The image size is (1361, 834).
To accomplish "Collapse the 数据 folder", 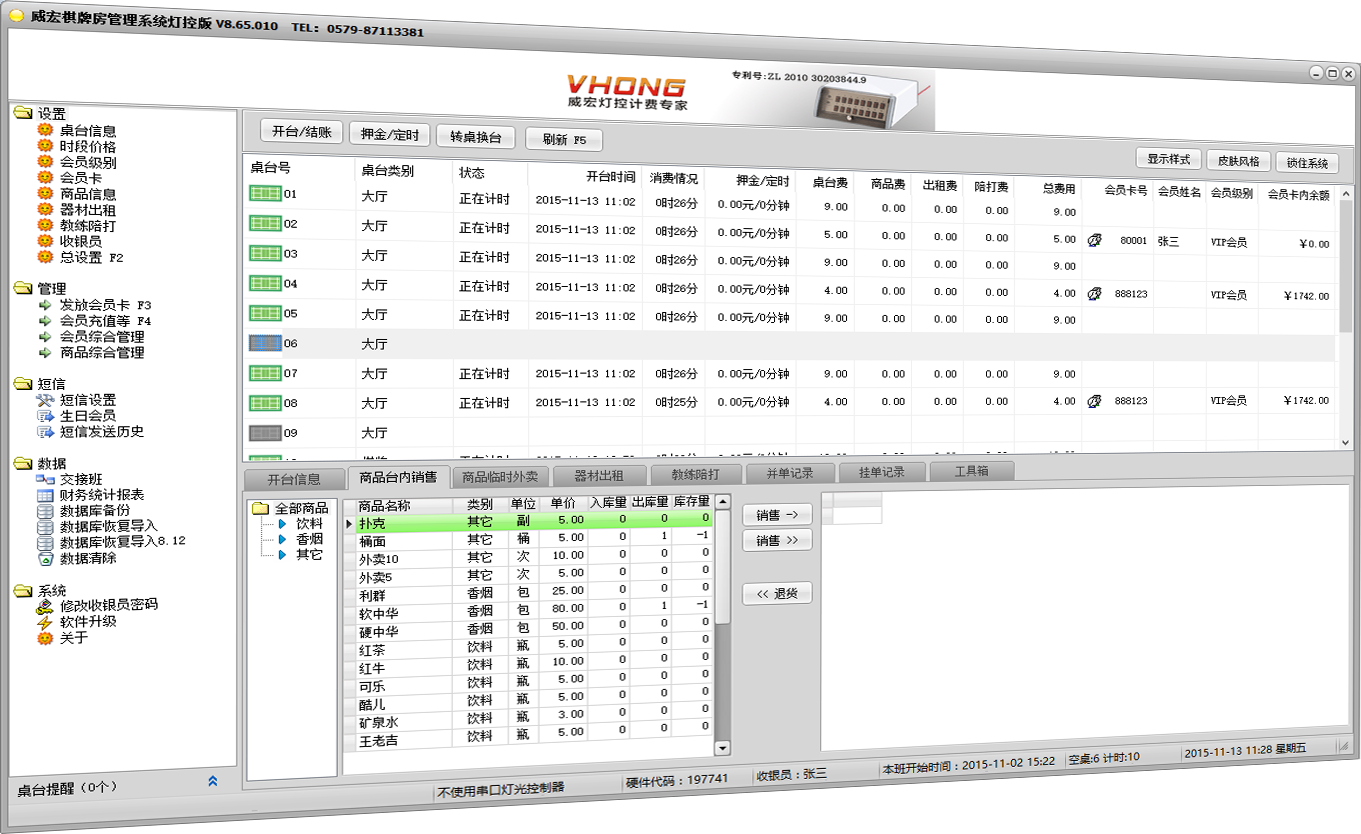I will (23, 463).
